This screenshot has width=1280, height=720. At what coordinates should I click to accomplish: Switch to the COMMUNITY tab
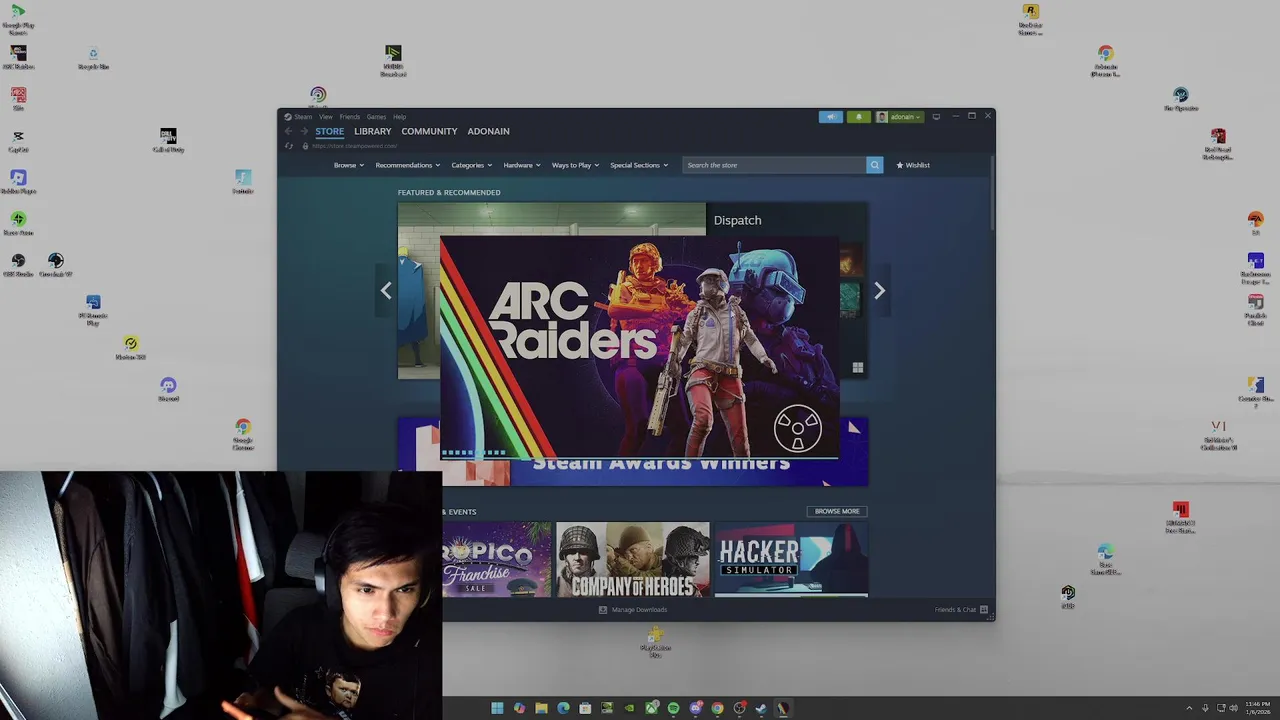click(429, 131)
